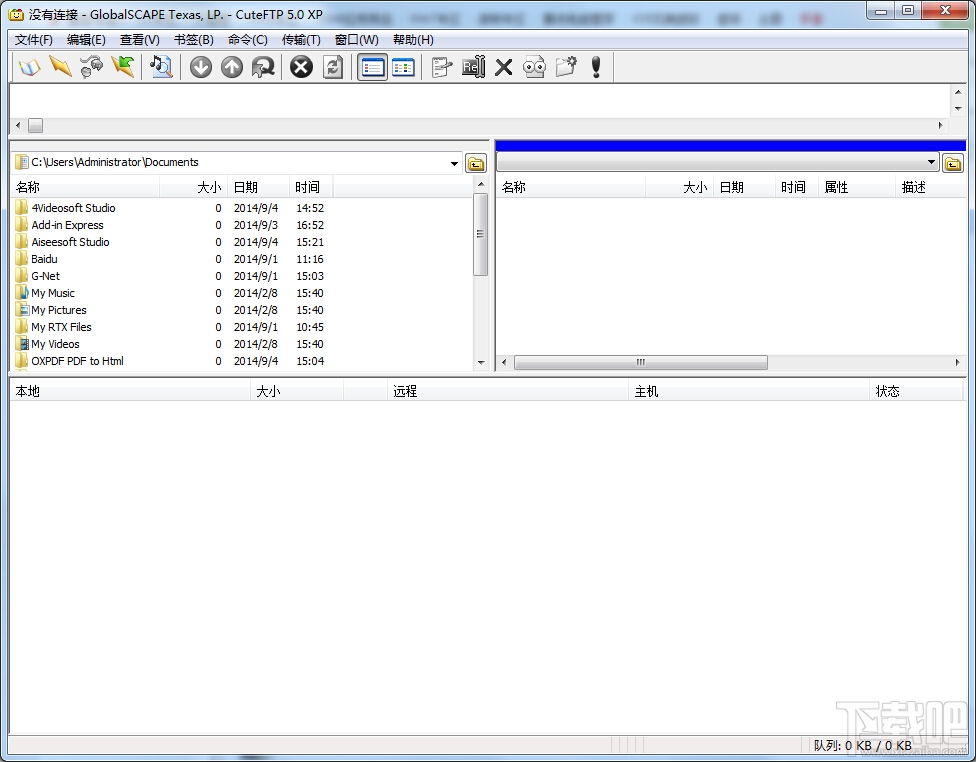
Task: Sort local files by 日期 column
Action: pos(258,187)
